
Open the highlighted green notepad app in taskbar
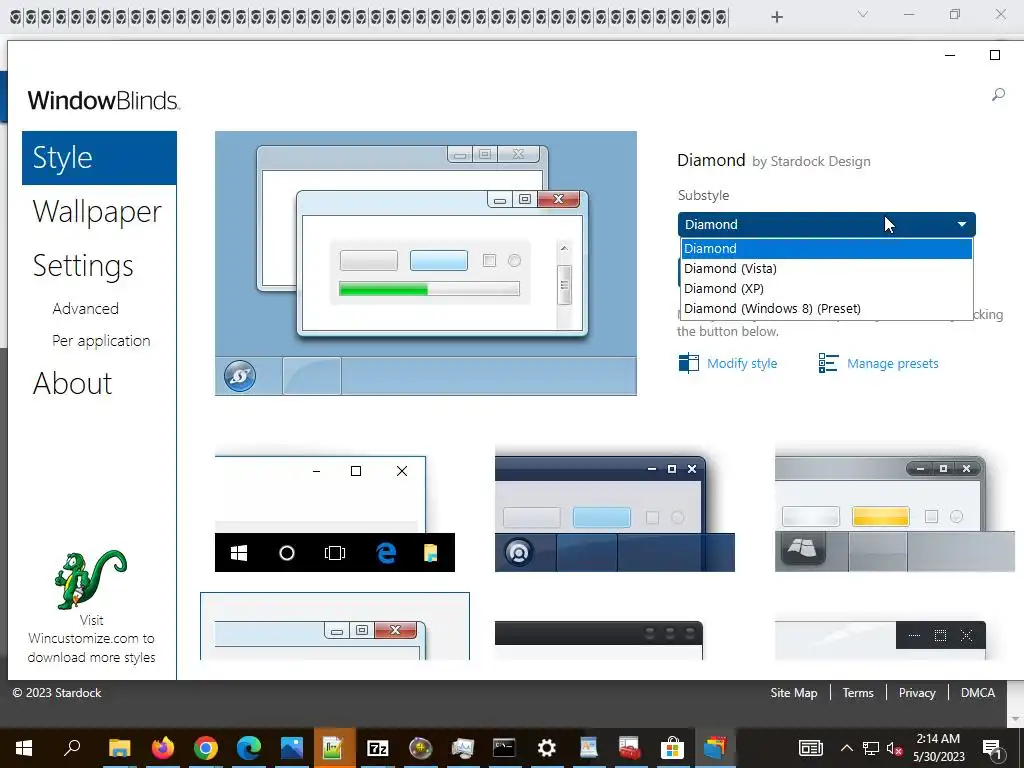(x=334, y=748)
